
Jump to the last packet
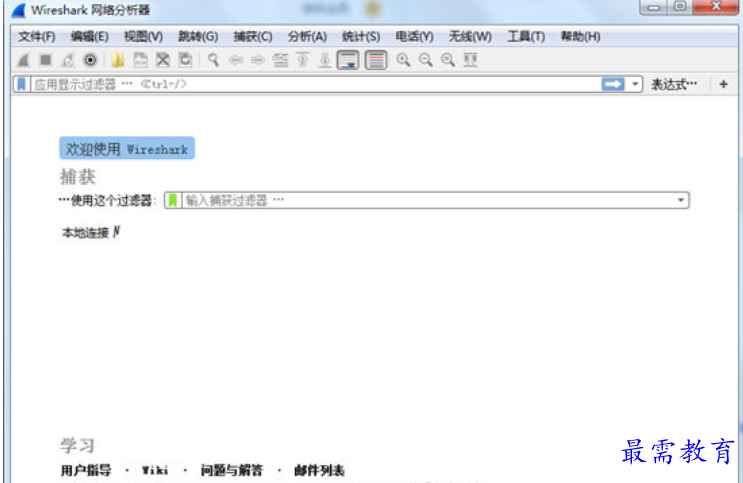pyautogui.click(x=325, y=60)
